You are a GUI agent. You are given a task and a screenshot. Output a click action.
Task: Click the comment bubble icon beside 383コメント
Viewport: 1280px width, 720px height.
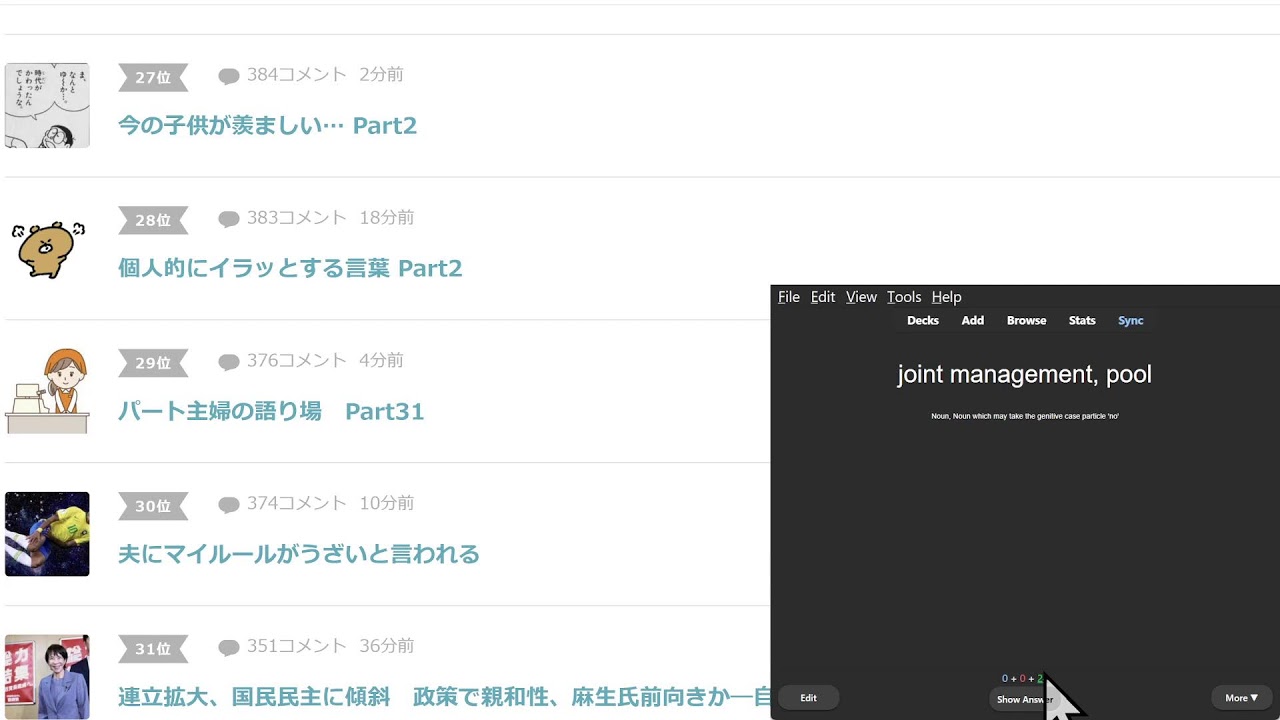(229, 219)
